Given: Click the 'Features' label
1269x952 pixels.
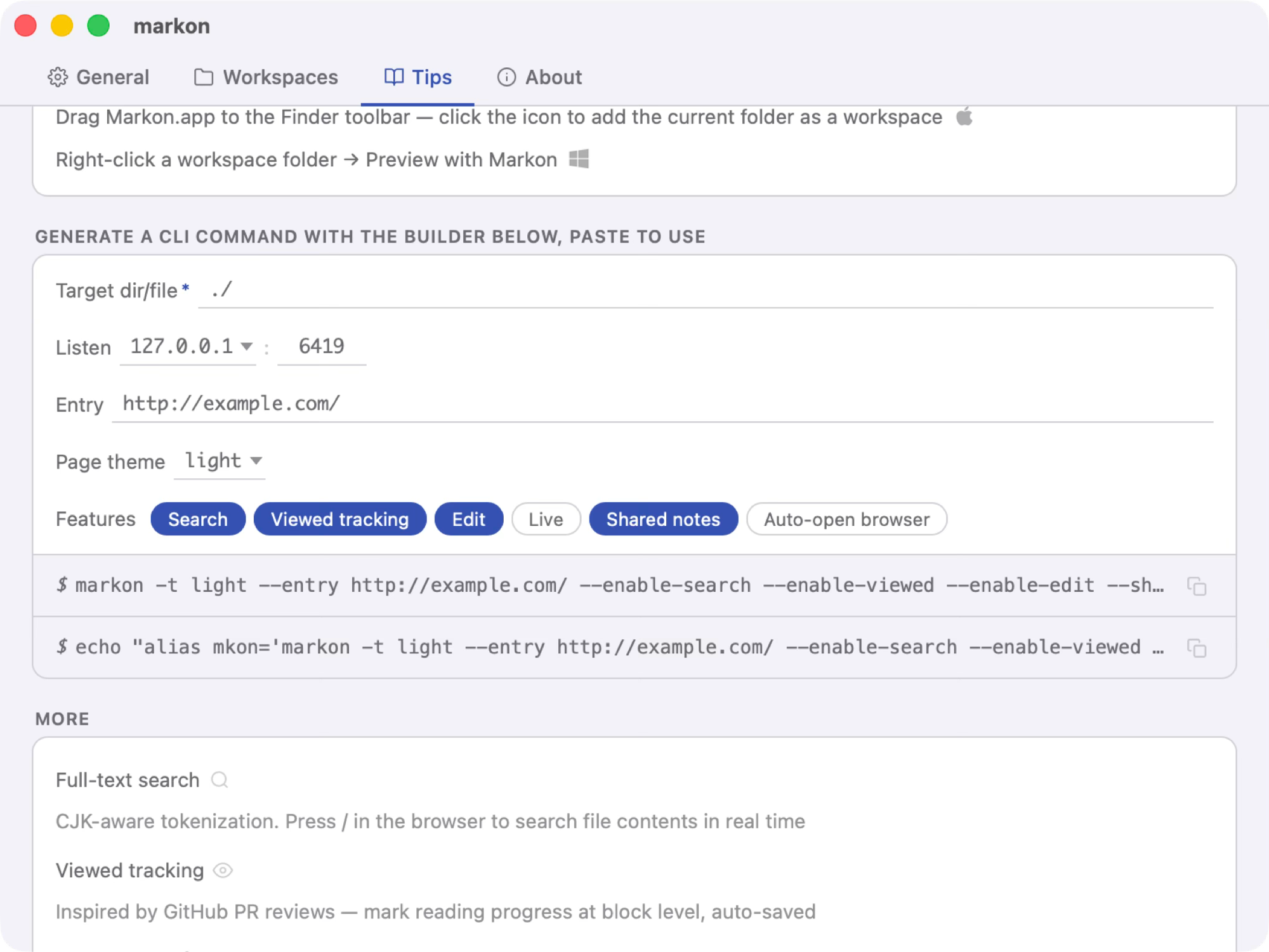Looking at the screenshot, I should click(96, 519).
